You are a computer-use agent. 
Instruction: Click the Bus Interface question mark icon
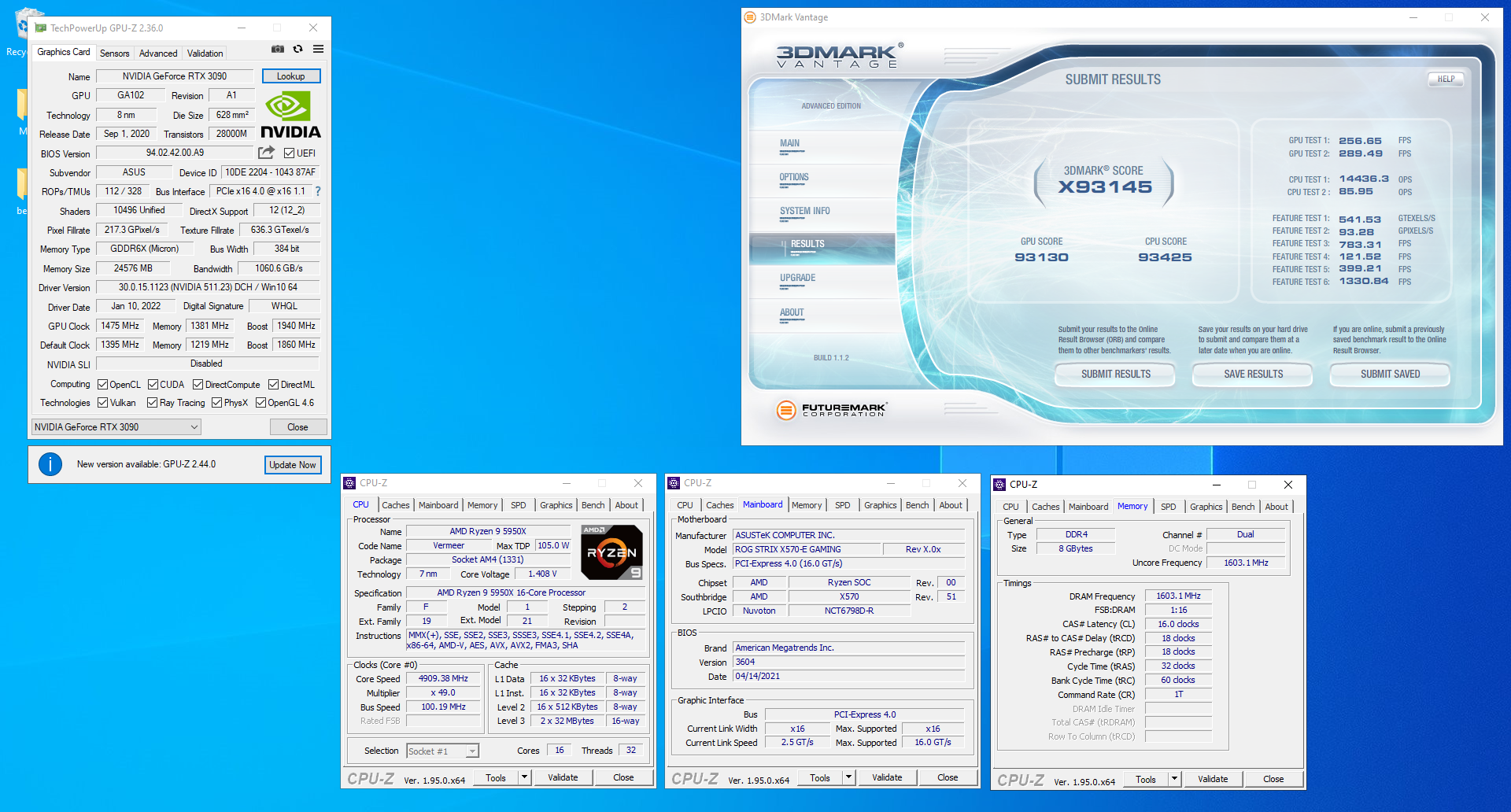pos(318,191)
